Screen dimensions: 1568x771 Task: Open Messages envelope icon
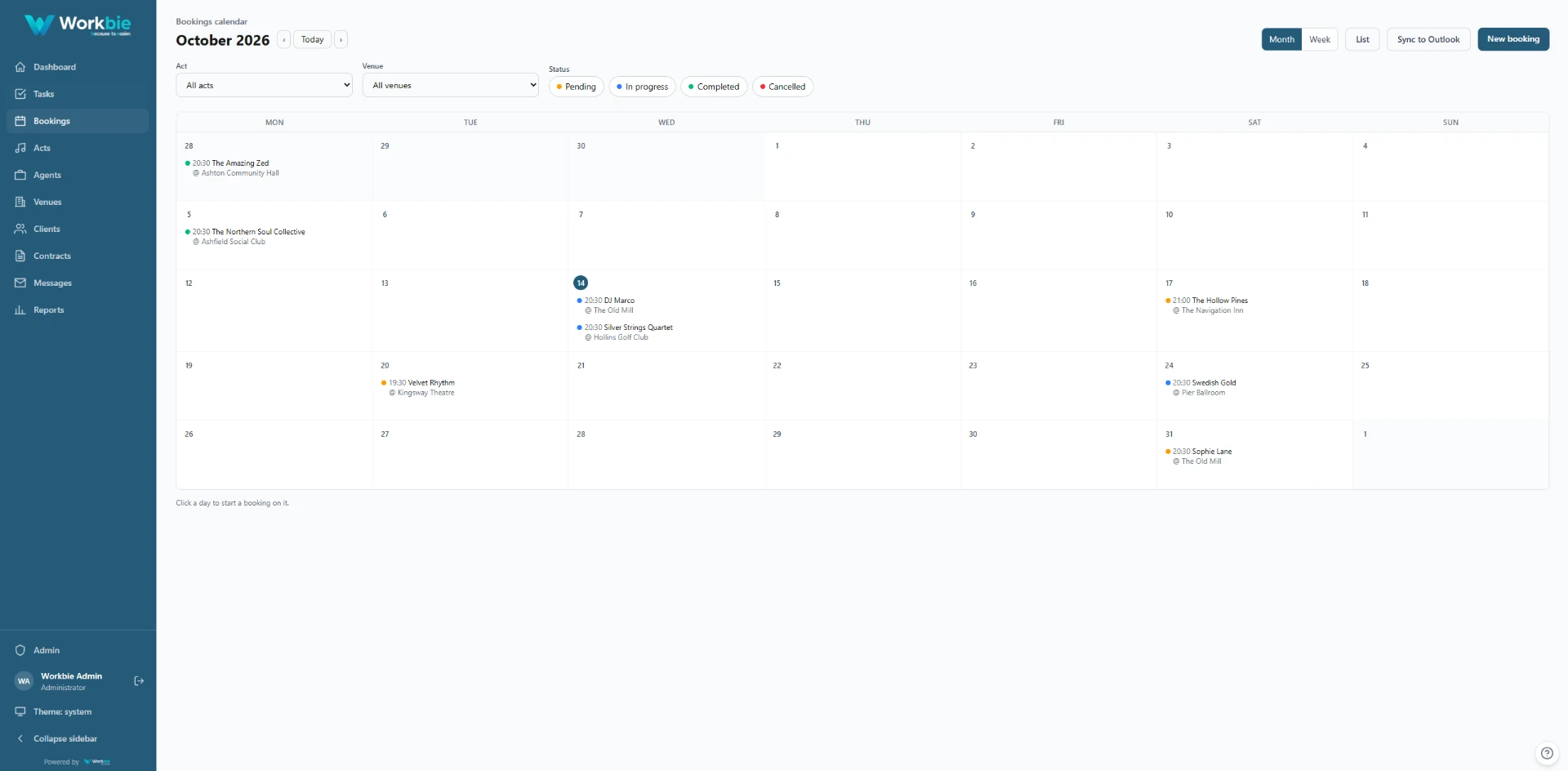click(20, 283)
